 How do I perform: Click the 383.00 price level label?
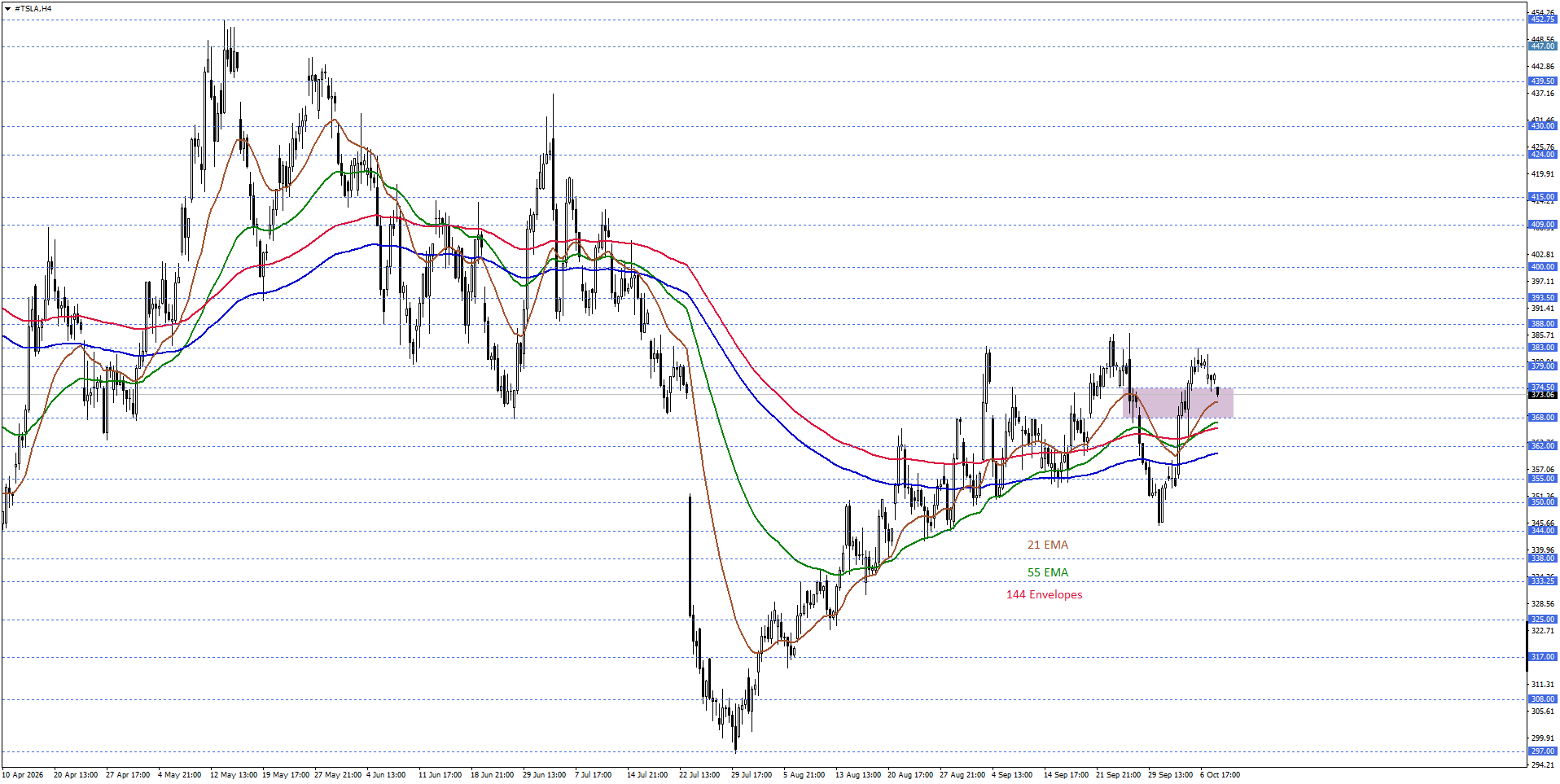point(1543,348)
